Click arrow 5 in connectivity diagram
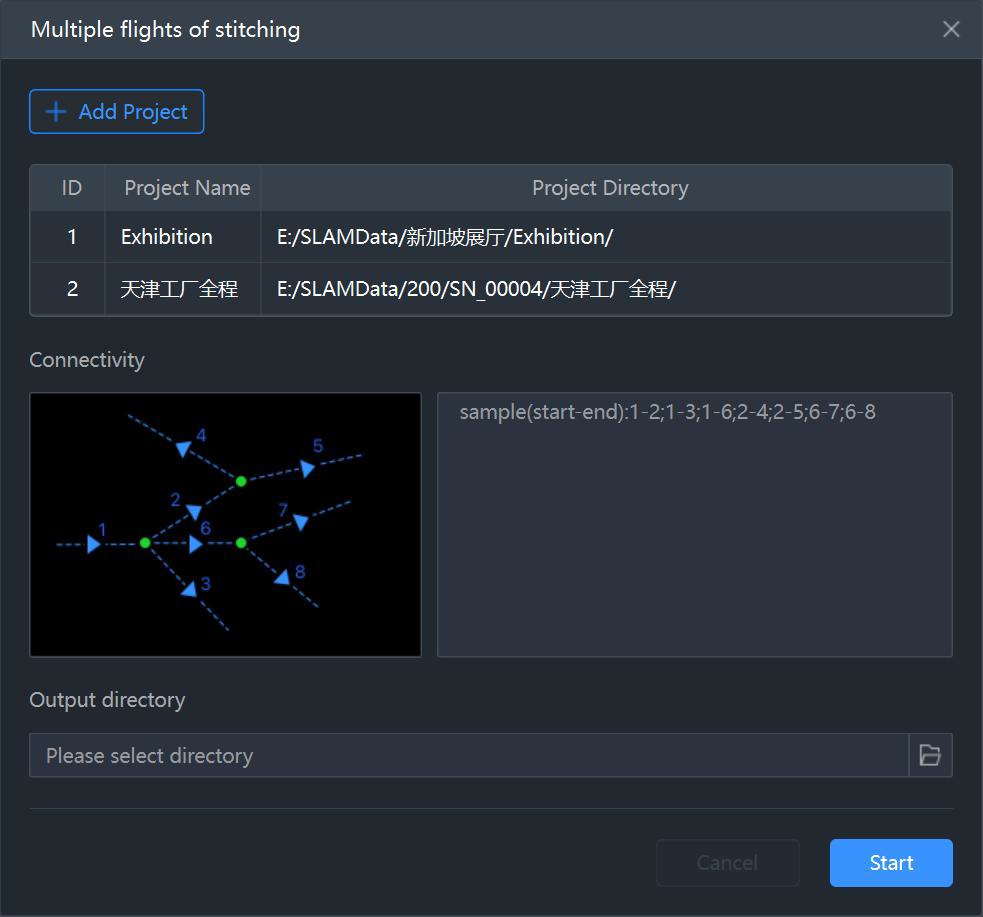Image resolution: width=983 pixels, height=917 pixels. 307,468
